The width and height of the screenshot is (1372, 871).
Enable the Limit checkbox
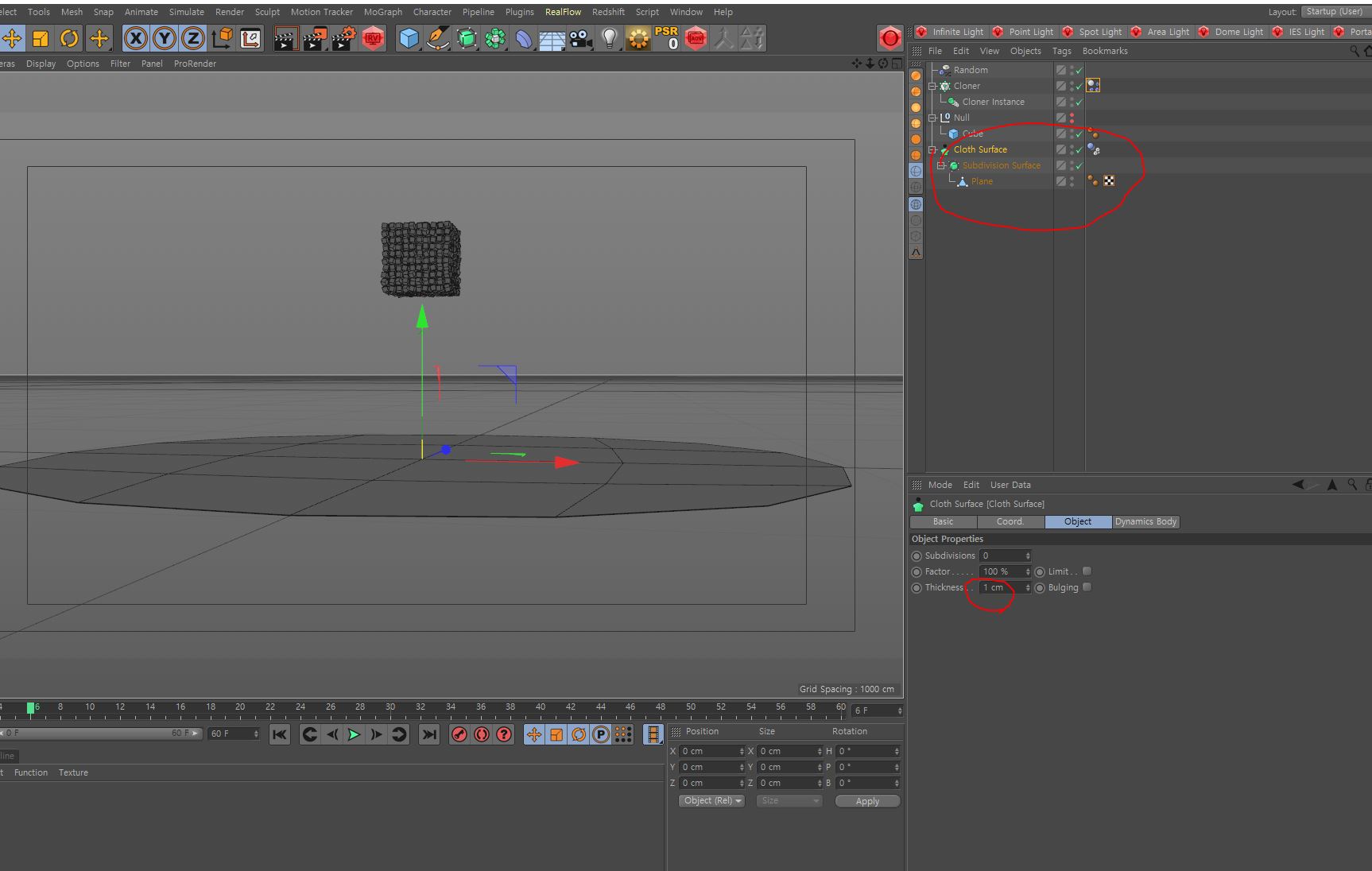[1087, 571]
